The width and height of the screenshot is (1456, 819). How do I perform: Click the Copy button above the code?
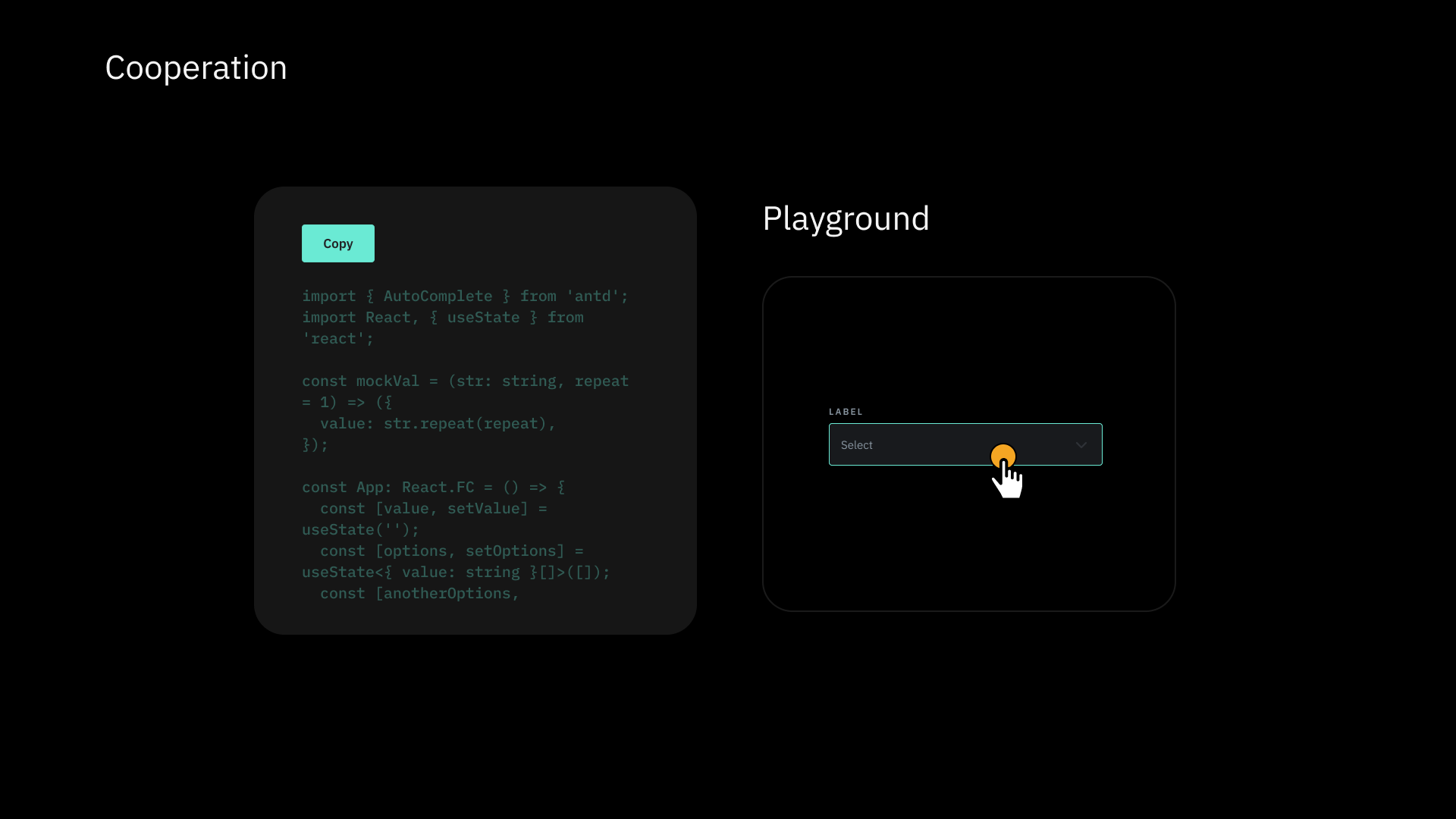coord(338,243)
